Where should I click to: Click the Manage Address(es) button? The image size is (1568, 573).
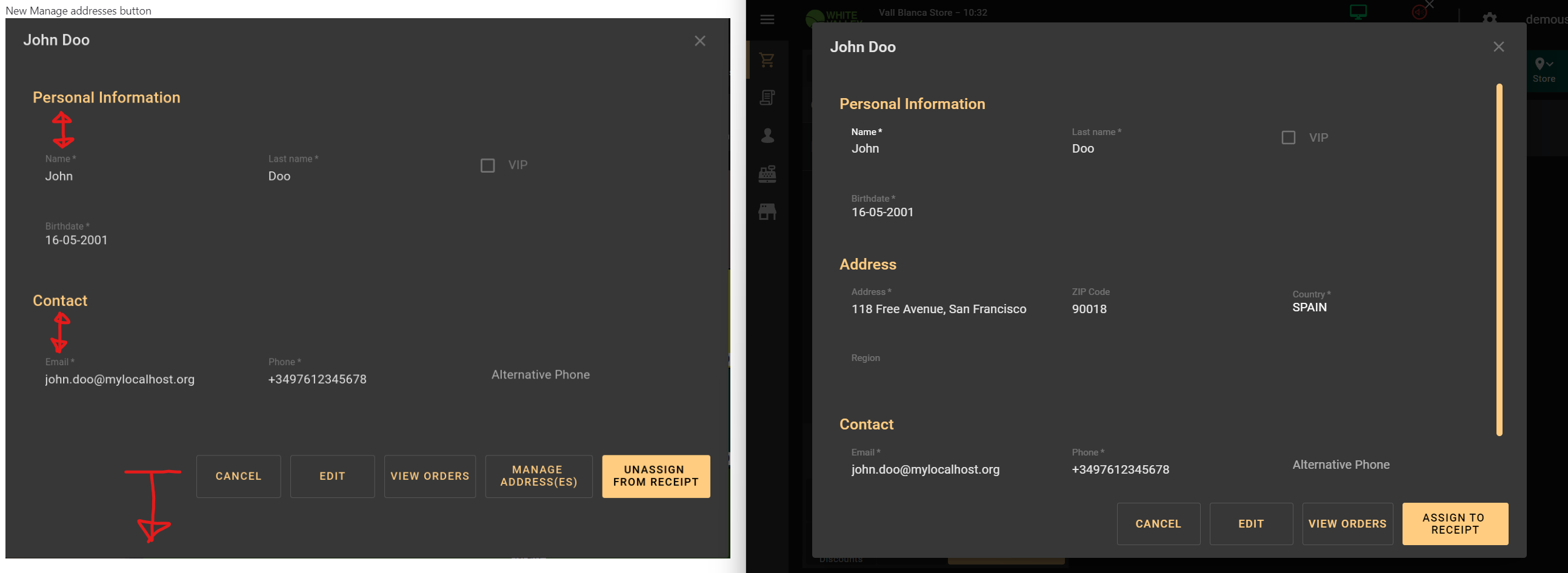pyautogui.click(x=539, y=476)
